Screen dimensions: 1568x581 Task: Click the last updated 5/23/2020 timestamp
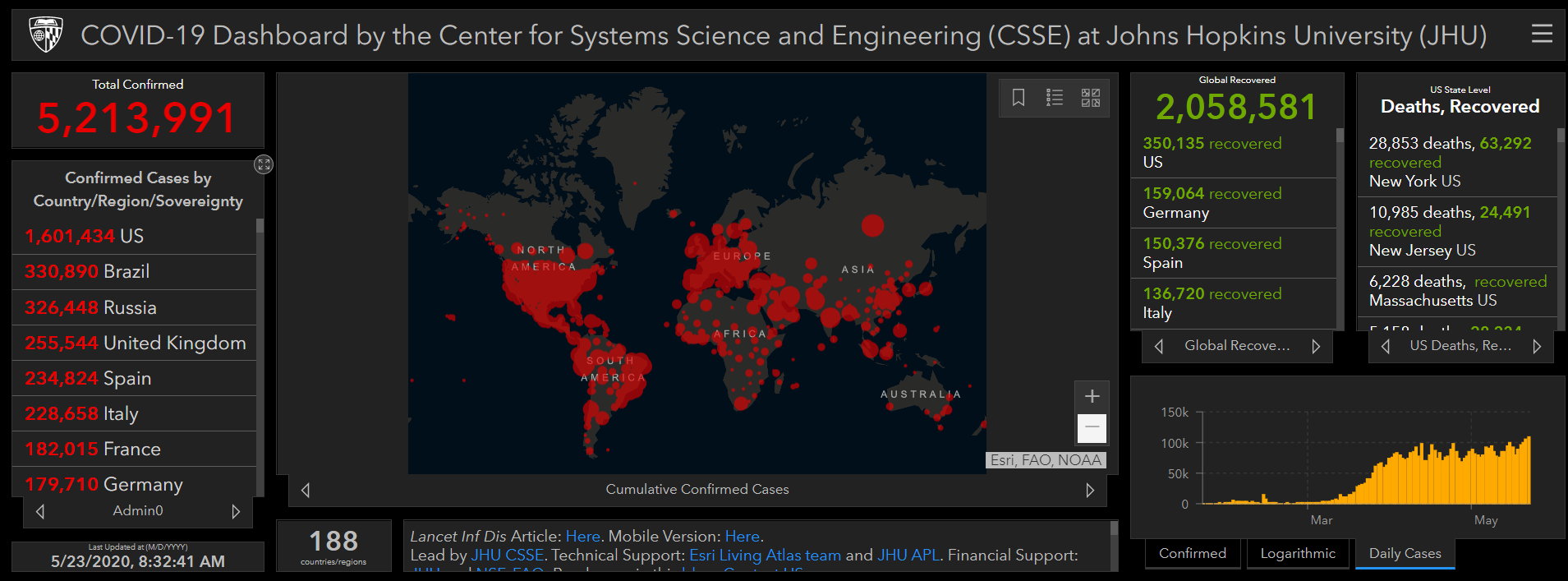tap(138, 561)
